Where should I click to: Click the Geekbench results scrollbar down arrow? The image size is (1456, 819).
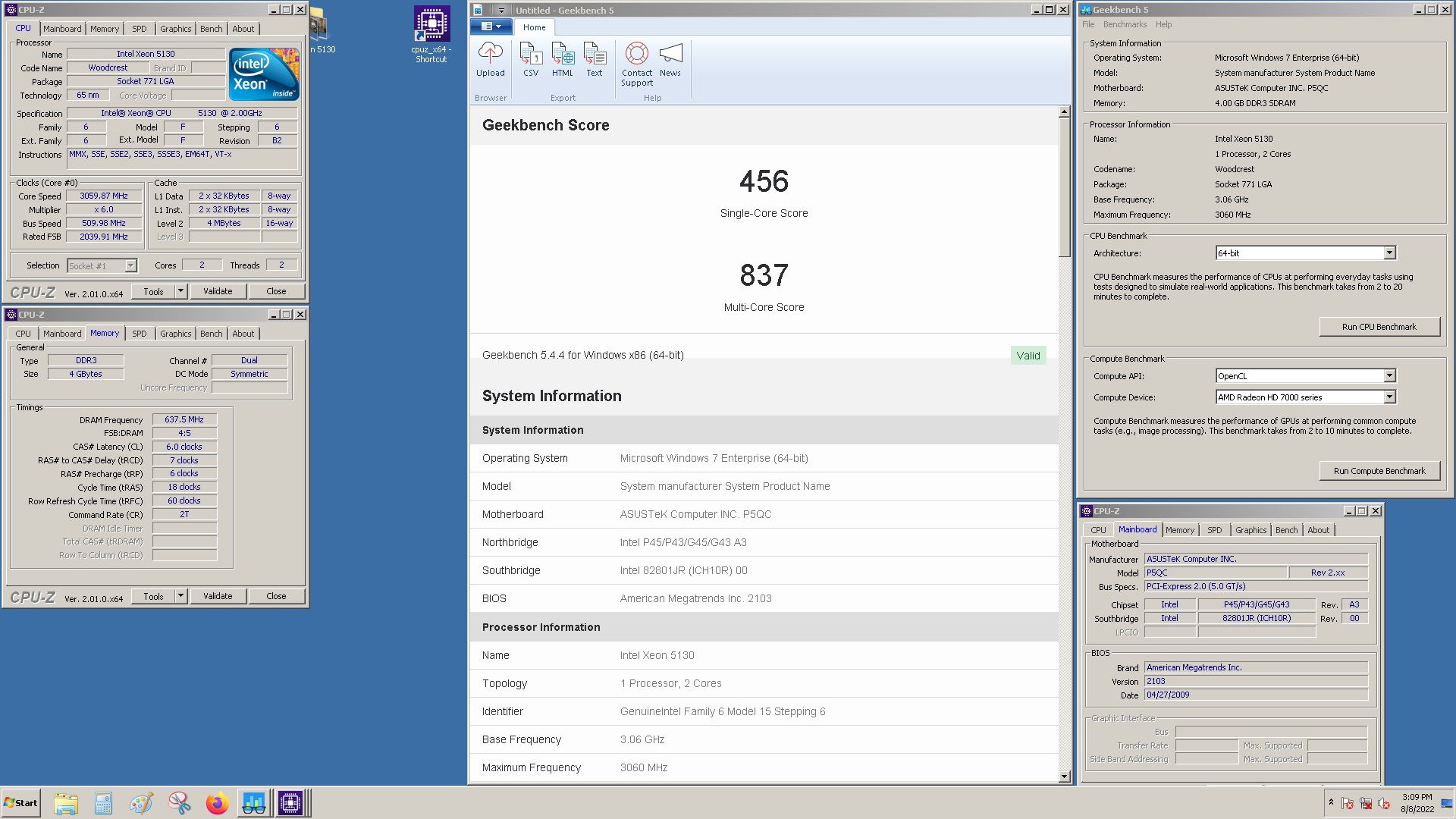(x=1064, y=776)
